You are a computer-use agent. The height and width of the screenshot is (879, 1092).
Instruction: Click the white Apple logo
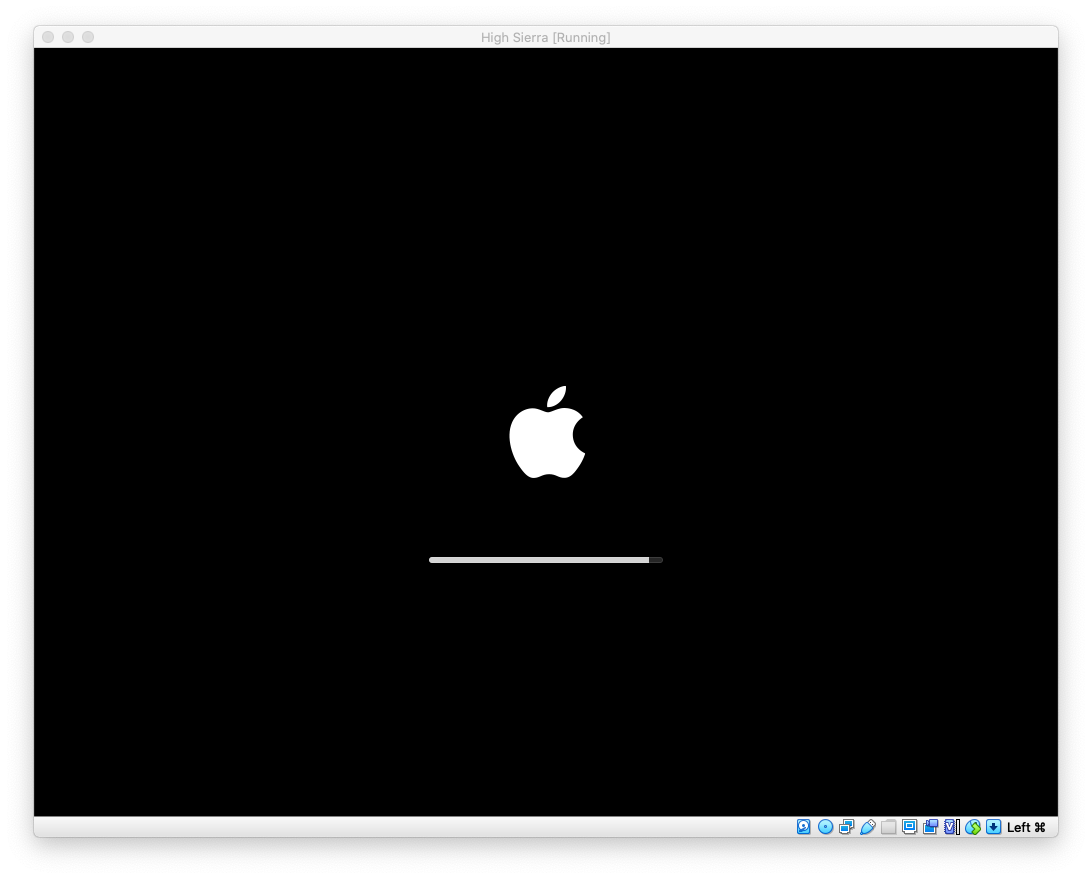tap(546, 435)
